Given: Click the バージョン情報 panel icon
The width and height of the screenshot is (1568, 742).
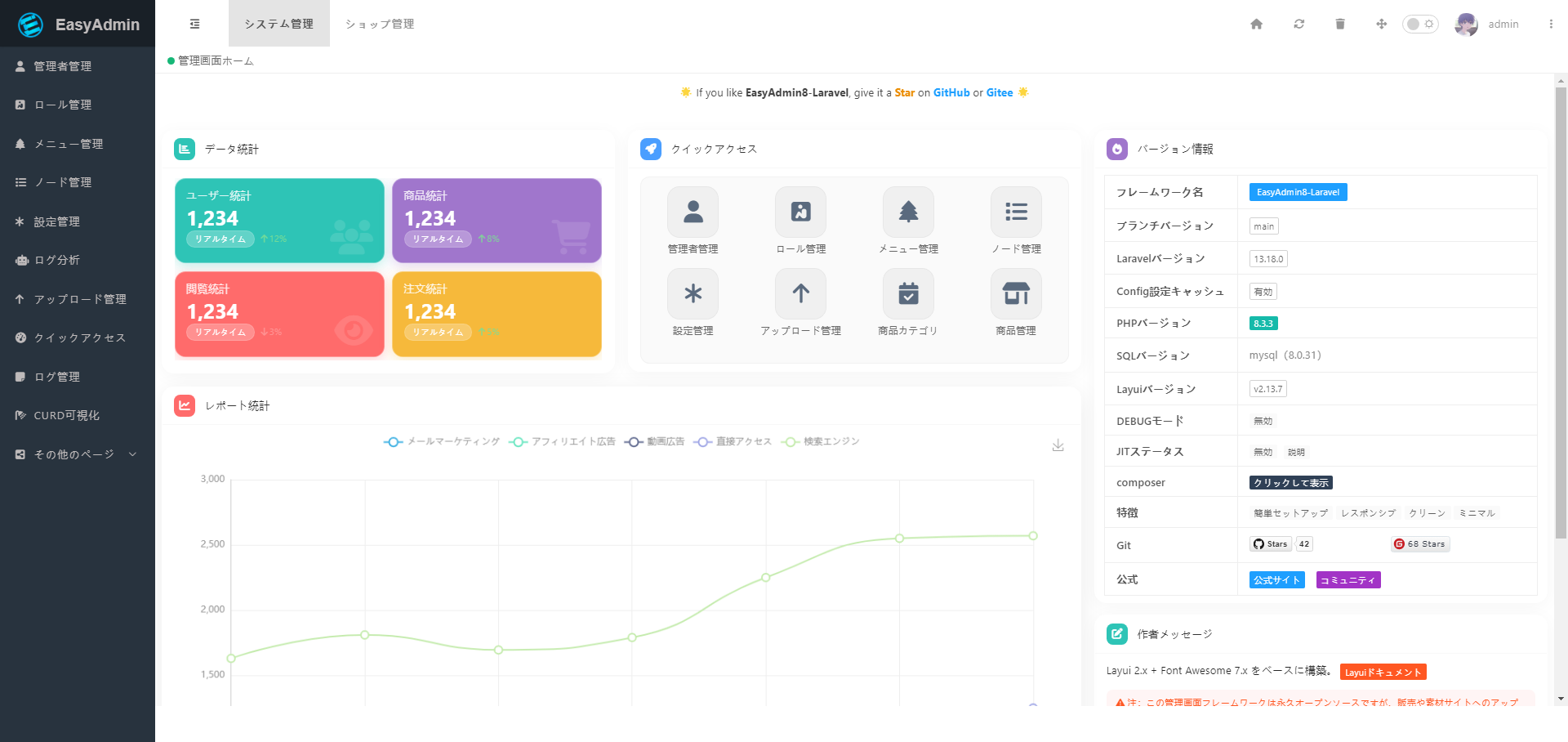Looking at the screenshot, I should [x=1117, y=149].
